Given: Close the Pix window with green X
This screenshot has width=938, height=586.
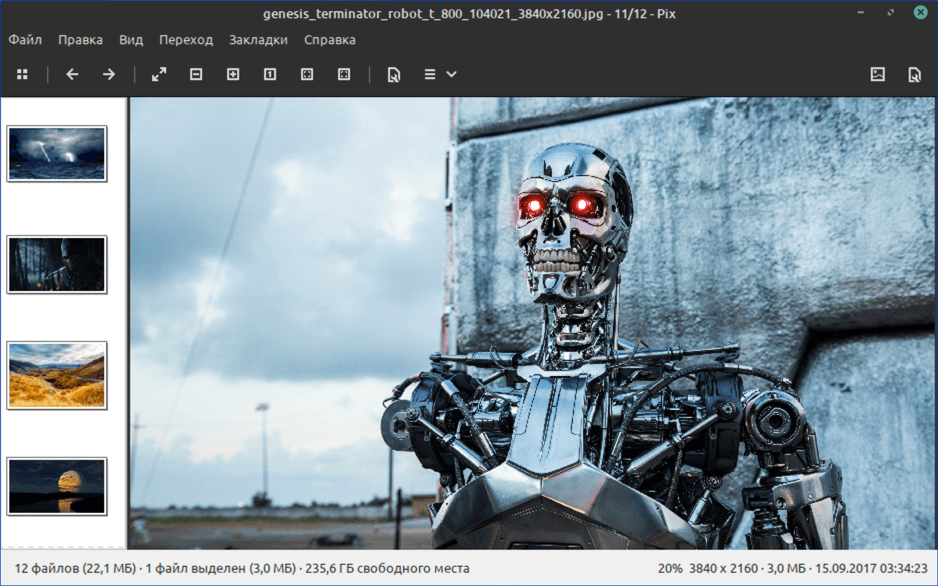Looking at the screenshot, I should (x=921, y=12).
